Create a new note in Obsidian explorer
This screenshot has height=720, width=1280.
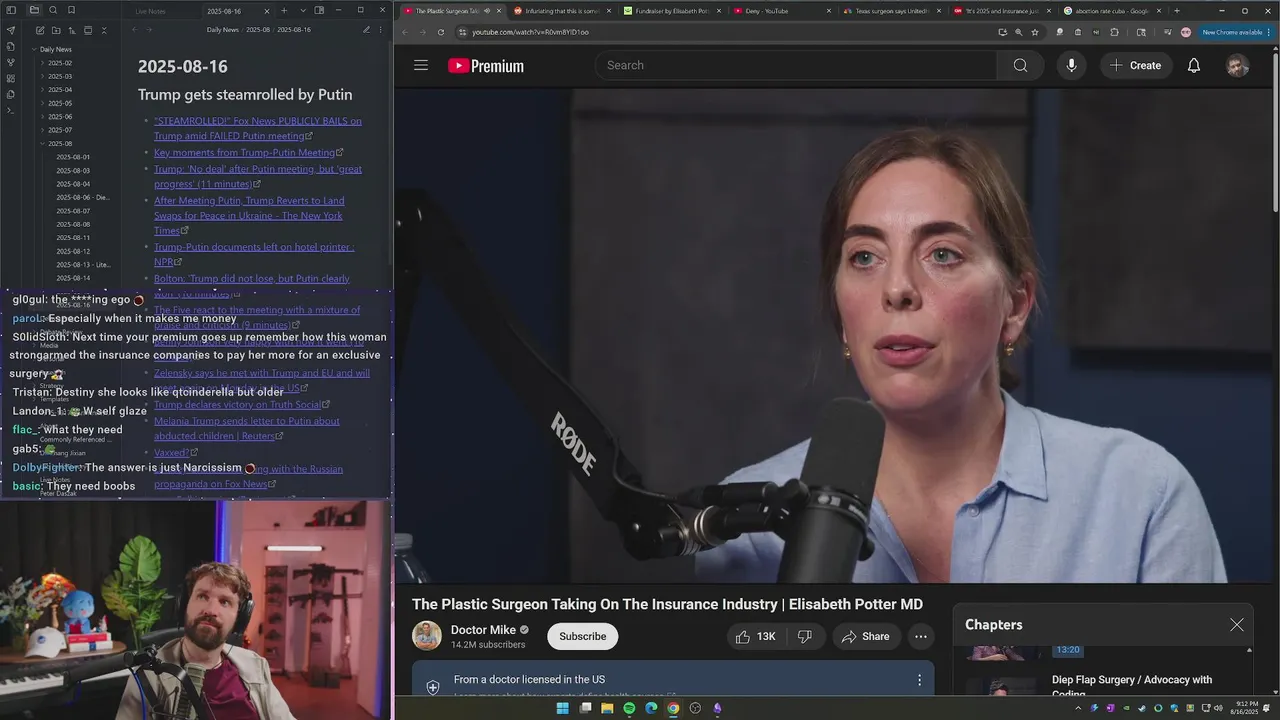pos(40,30)
